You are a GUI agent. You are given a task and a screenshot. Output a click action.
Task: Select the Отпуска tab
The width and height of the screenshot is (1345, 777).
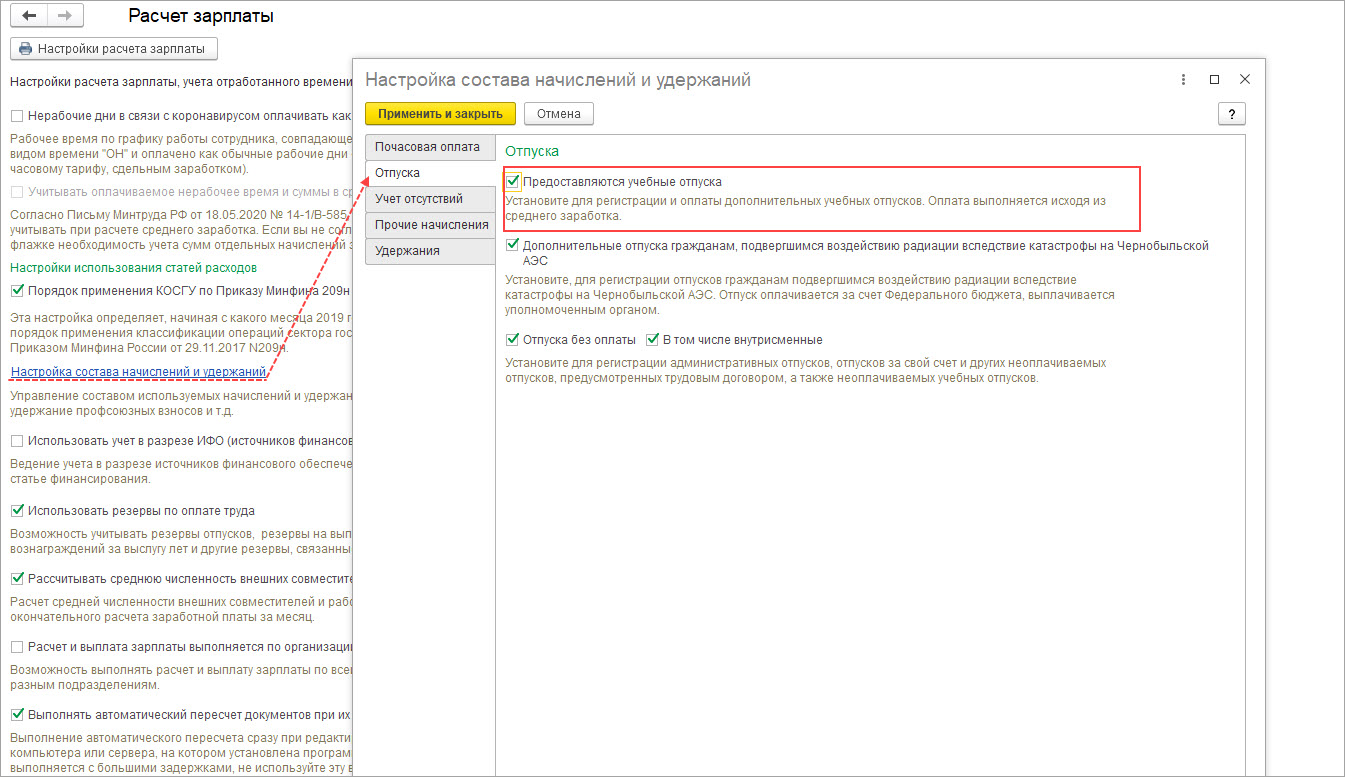point(429,173)
